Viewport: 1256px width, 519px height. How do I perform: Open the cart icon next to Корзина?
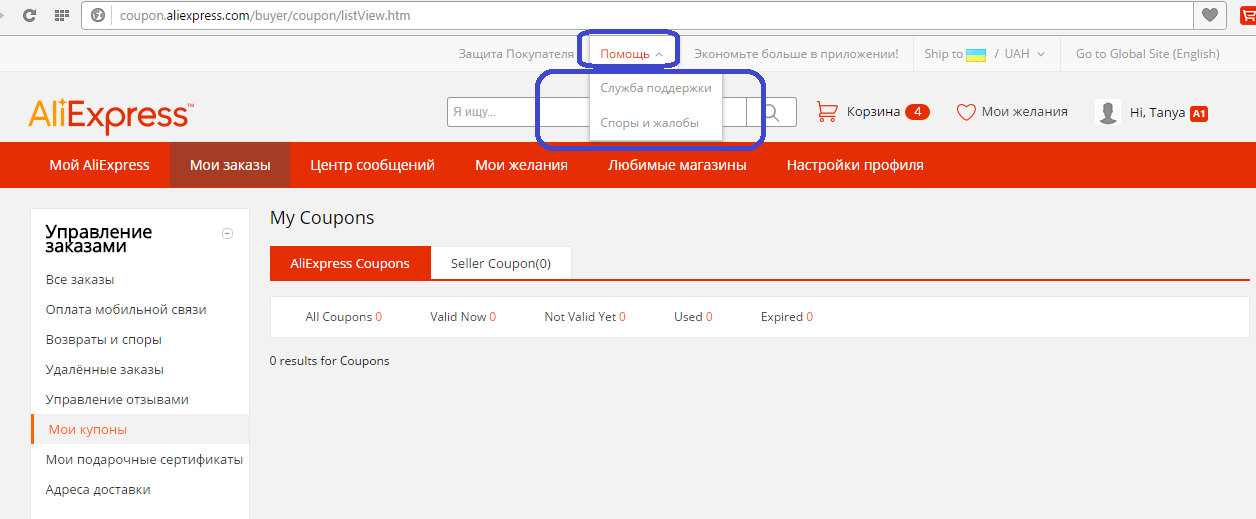click(x=827, y=112)
